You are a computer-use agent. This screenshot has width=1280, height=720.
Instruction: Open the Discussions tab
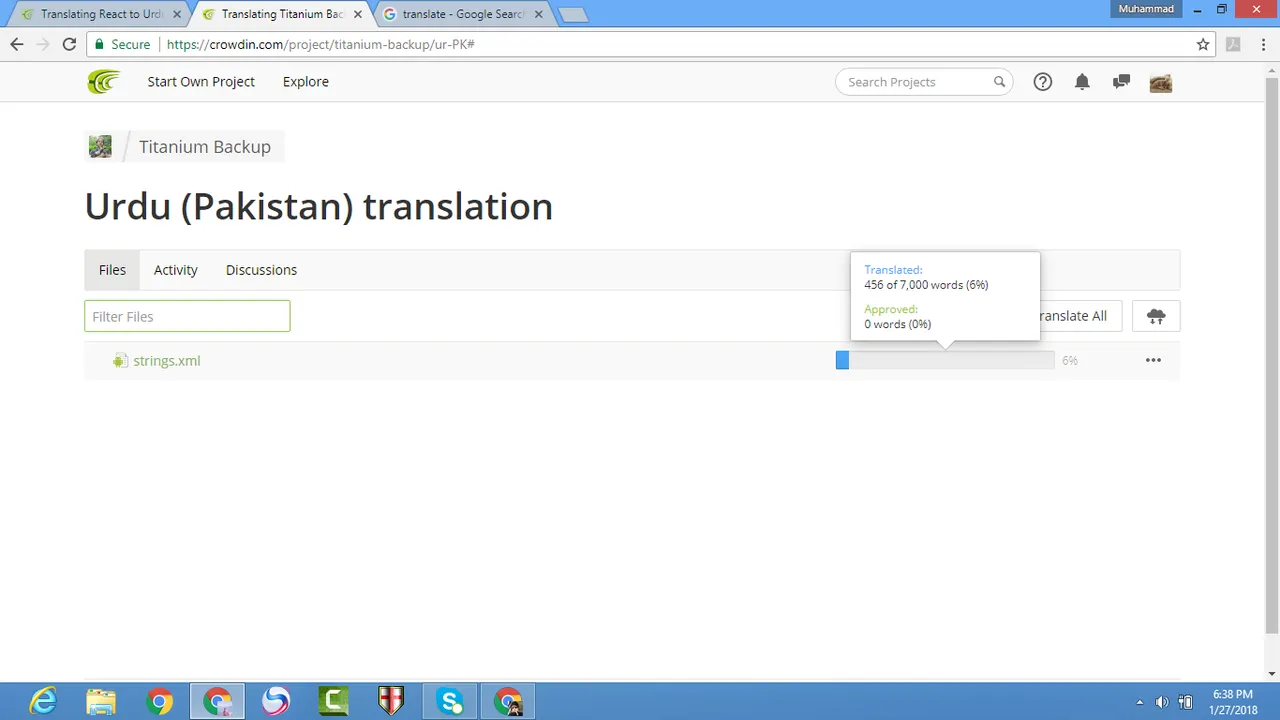point(261,270)
